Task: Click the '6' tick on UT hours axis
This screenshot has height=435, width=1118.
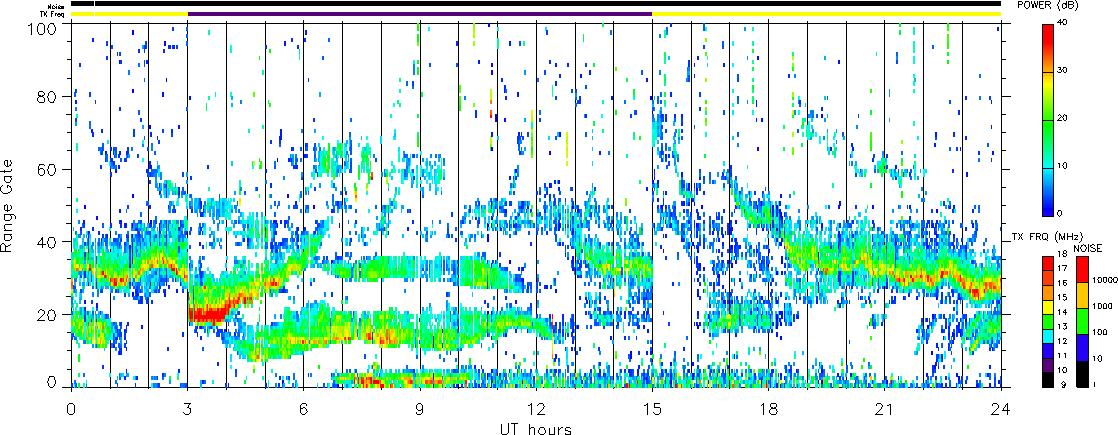Action: click(x=304, y=409)
